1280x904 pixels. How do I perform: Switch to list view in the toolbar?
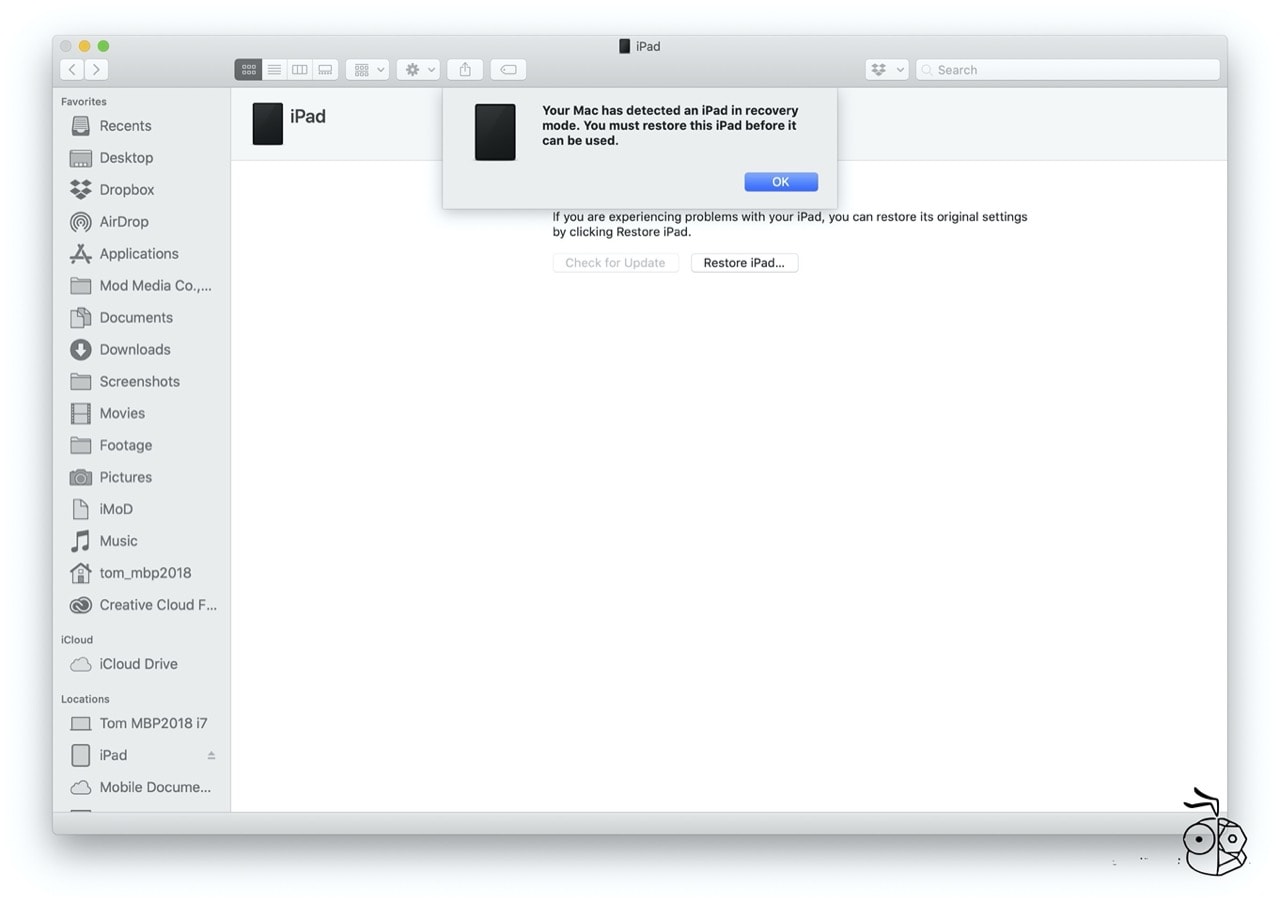pos(274,69)
